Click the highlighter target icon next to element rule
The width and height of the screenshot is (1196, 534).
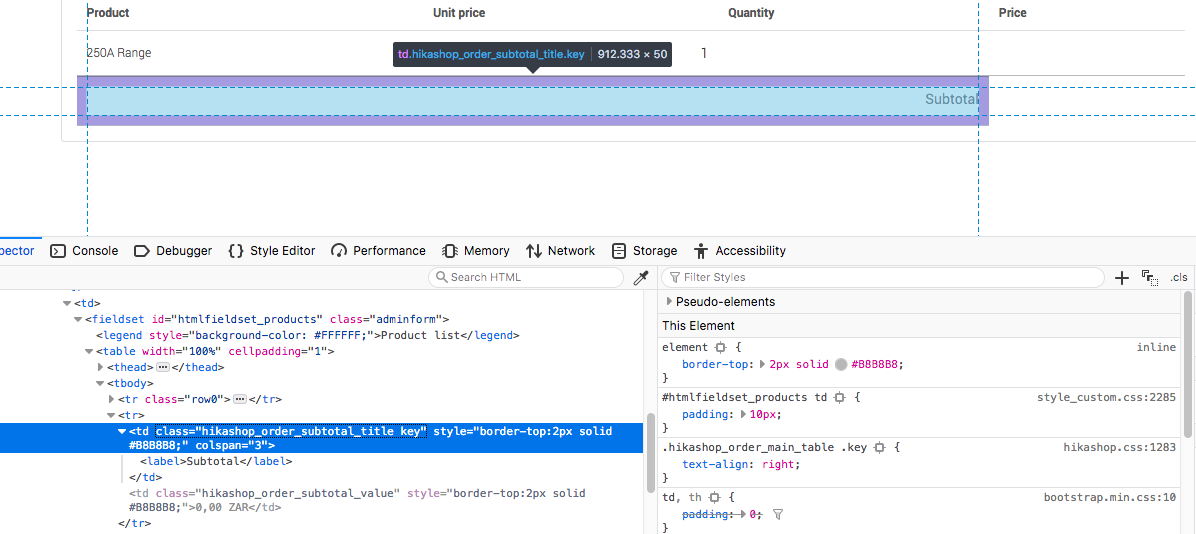(720, 347)
